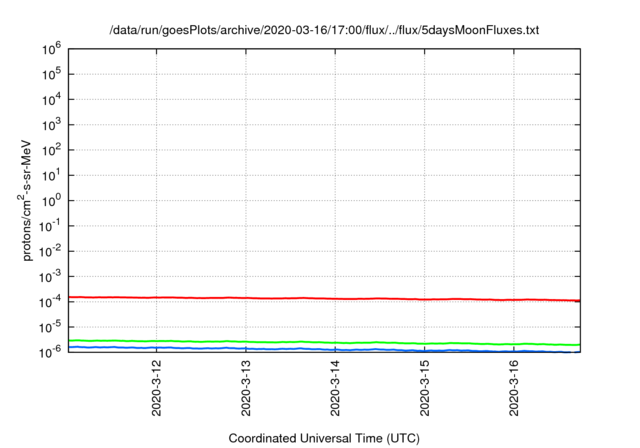The height and width of the screenshot is (448, 640).
Task: Click the 2020-3-15 date tick label
Action: point(424,388)
